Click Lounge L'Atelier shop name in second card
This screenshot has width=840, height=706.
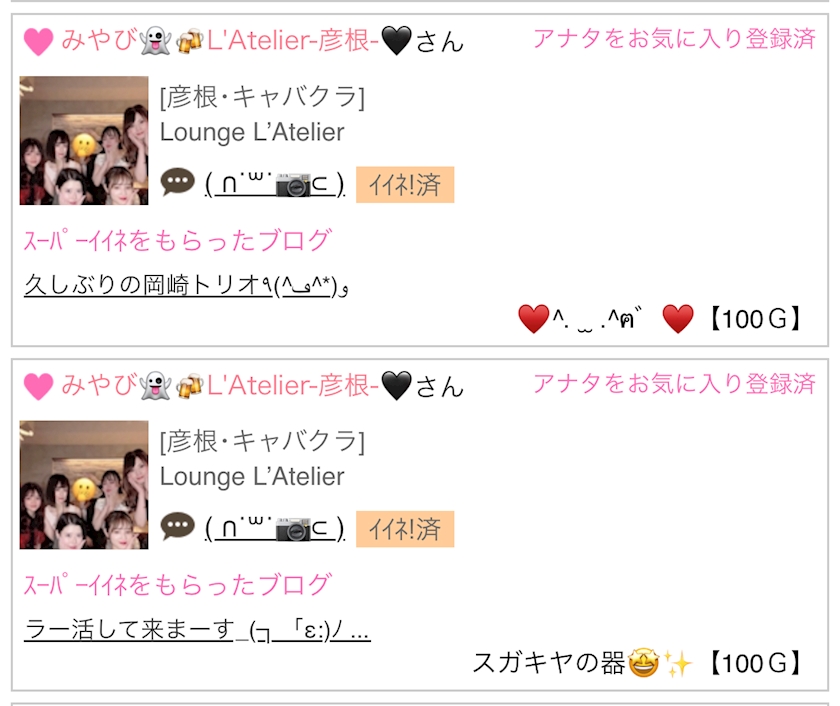252,477
